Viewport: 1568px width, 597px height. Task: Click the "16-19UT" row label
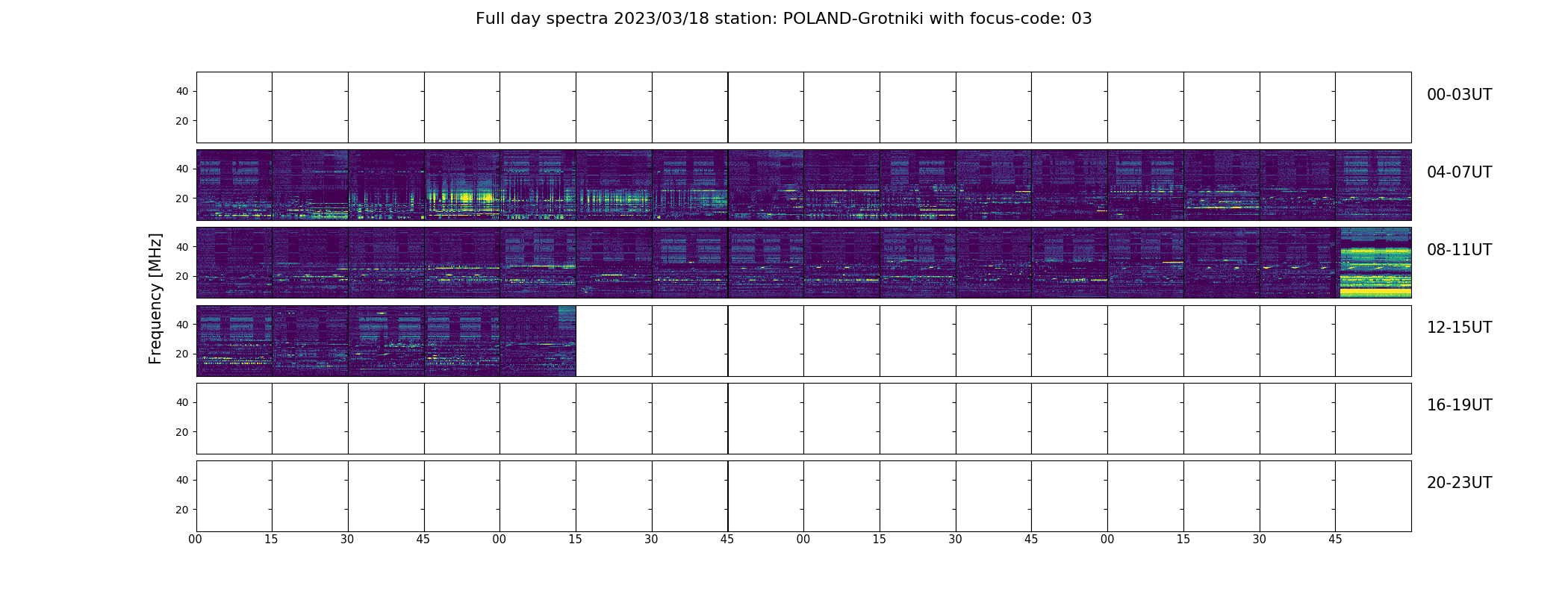(x=1459, y=405)
